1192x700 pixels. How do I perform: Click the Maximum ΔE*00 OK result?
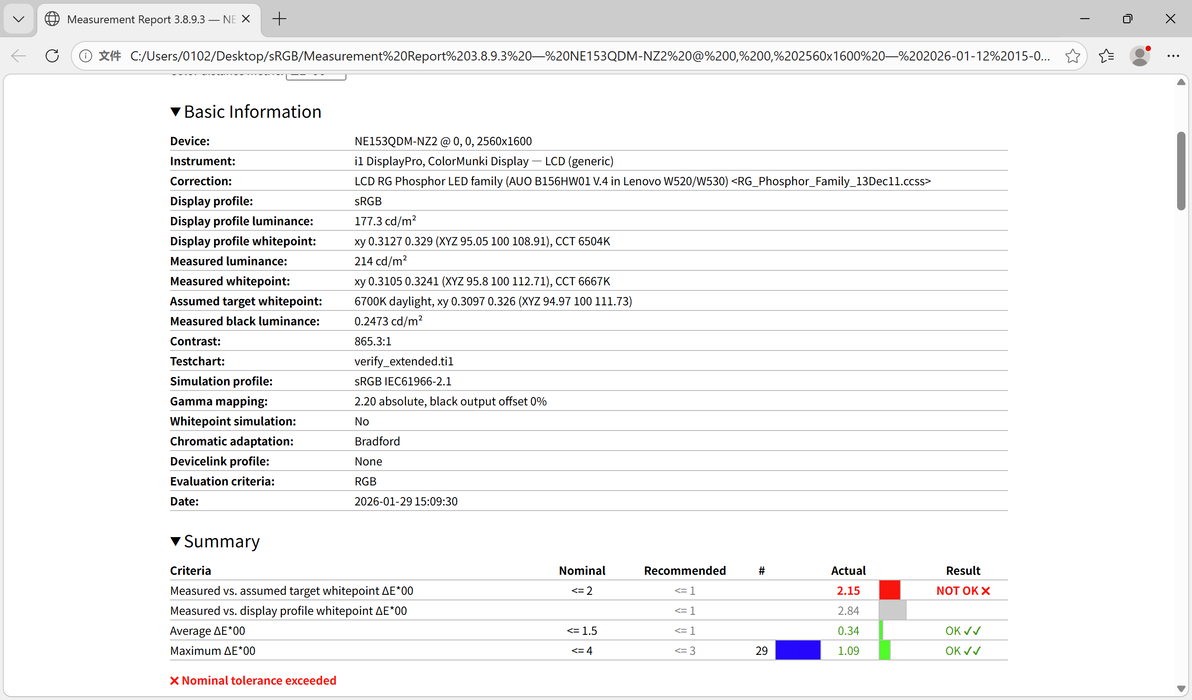click(x=962, y=651)
